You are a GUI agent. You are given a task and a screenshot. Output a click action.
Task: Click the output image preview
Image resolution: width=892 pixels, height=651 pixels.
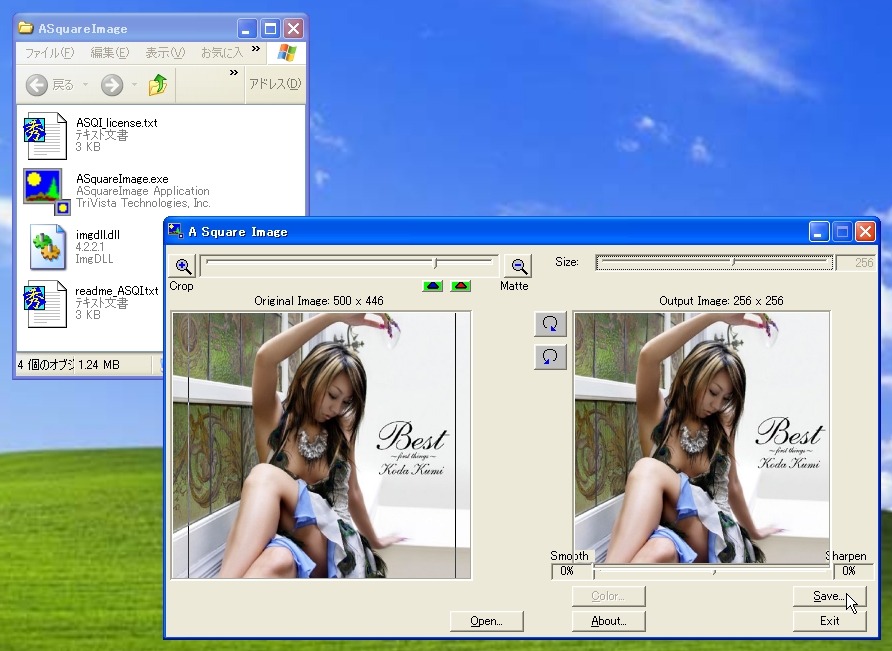click(702, 438)
